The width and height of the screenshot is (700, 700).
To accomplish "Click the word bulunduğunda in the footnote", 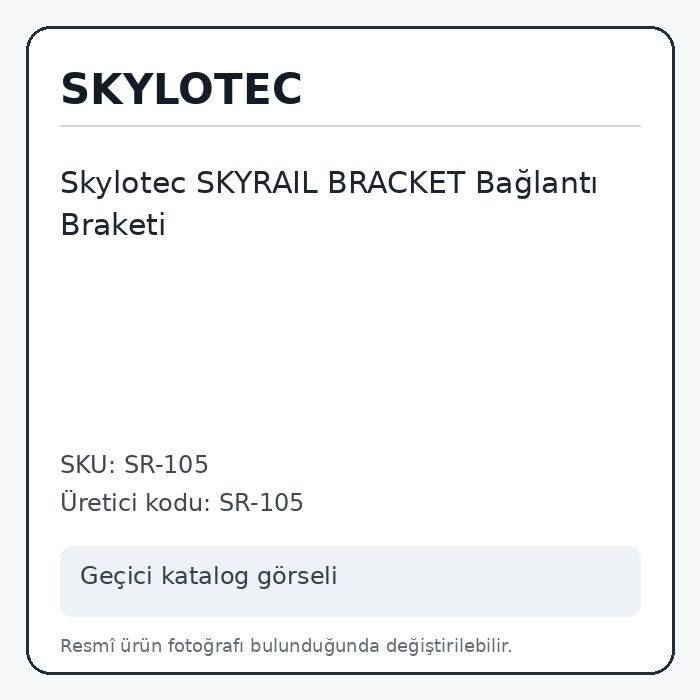I will [x=315, y=646].
